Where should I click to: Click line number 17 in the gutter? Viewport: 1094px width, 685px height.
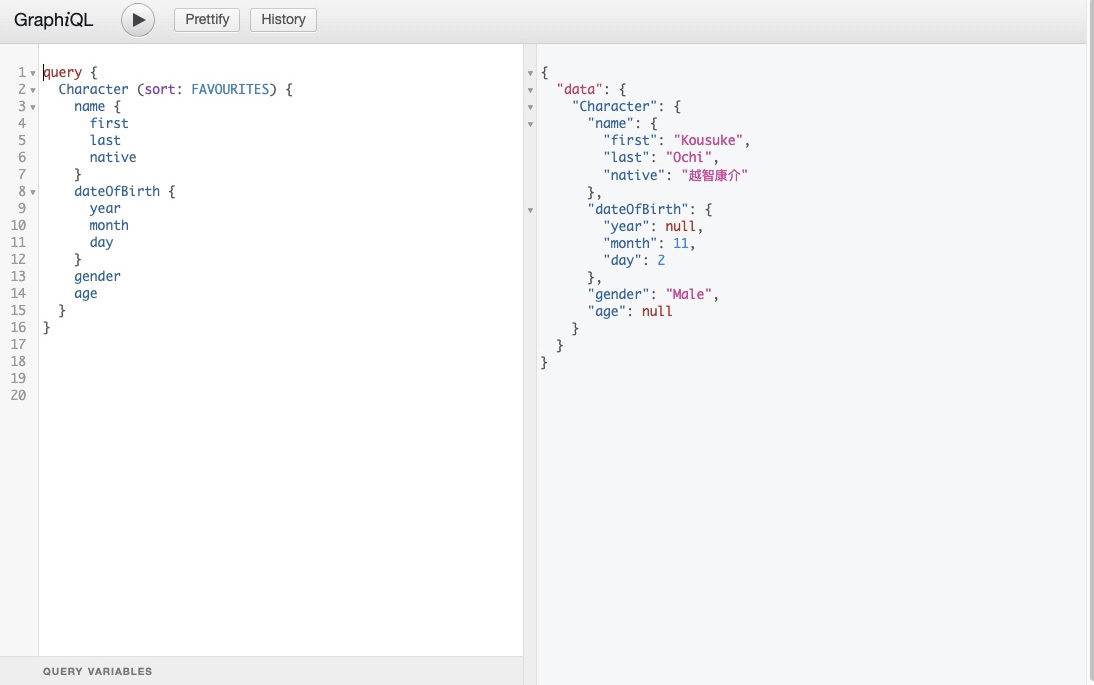point(18,344)
